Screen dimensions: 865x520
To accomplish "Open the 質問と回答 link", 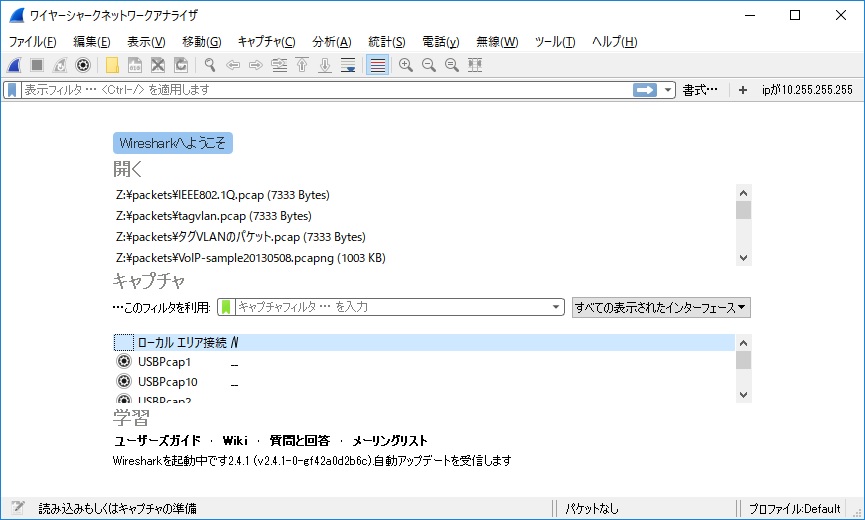I will point(300,441).
